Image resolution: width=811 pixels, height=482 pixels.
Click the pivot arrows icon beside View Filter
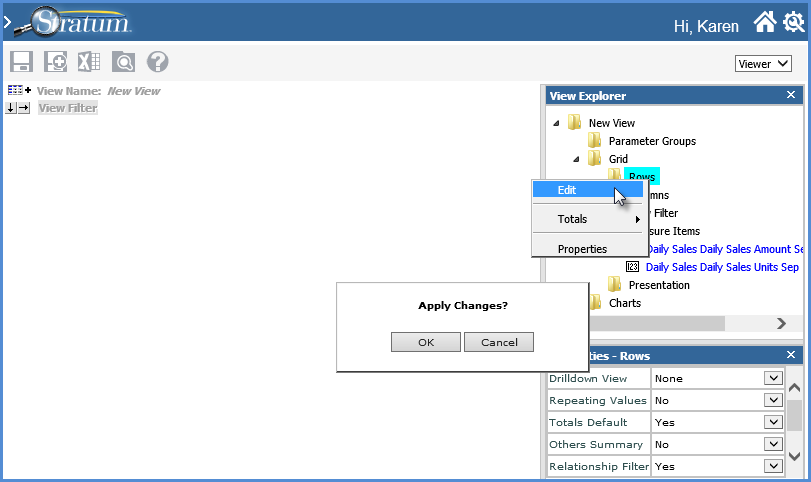(18, 108)
